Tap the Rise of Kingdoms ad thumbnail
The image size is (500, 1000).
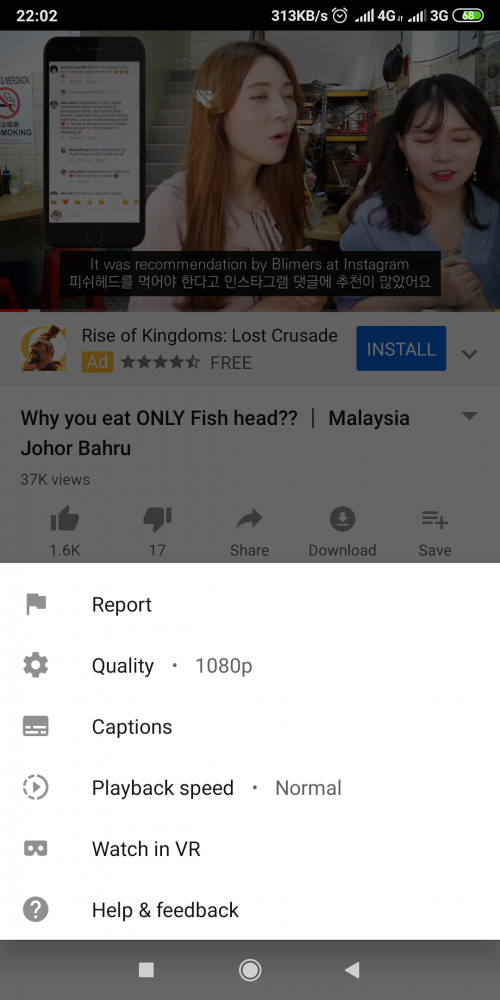(43, 348)
